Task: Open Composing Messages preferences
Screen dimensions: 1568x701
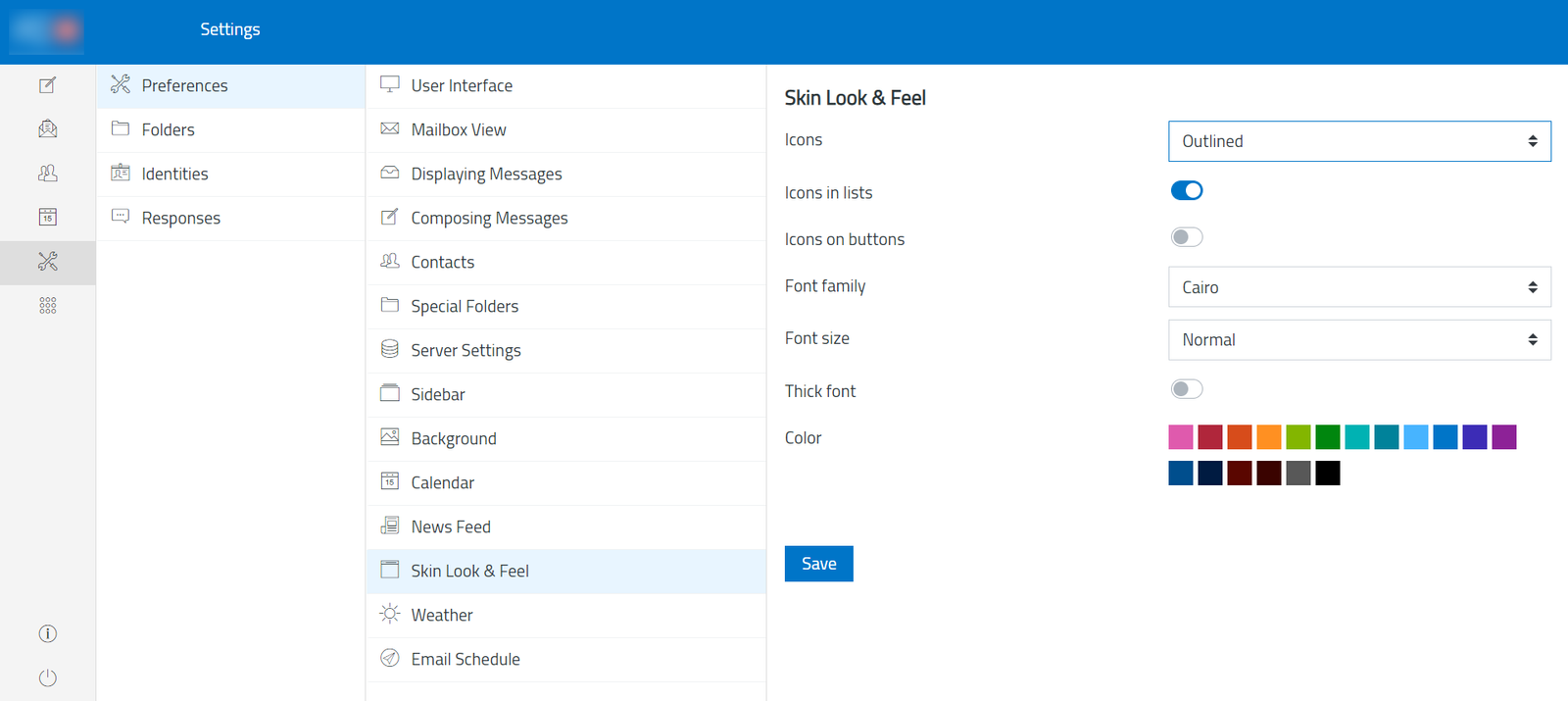Action: [565, 219]
